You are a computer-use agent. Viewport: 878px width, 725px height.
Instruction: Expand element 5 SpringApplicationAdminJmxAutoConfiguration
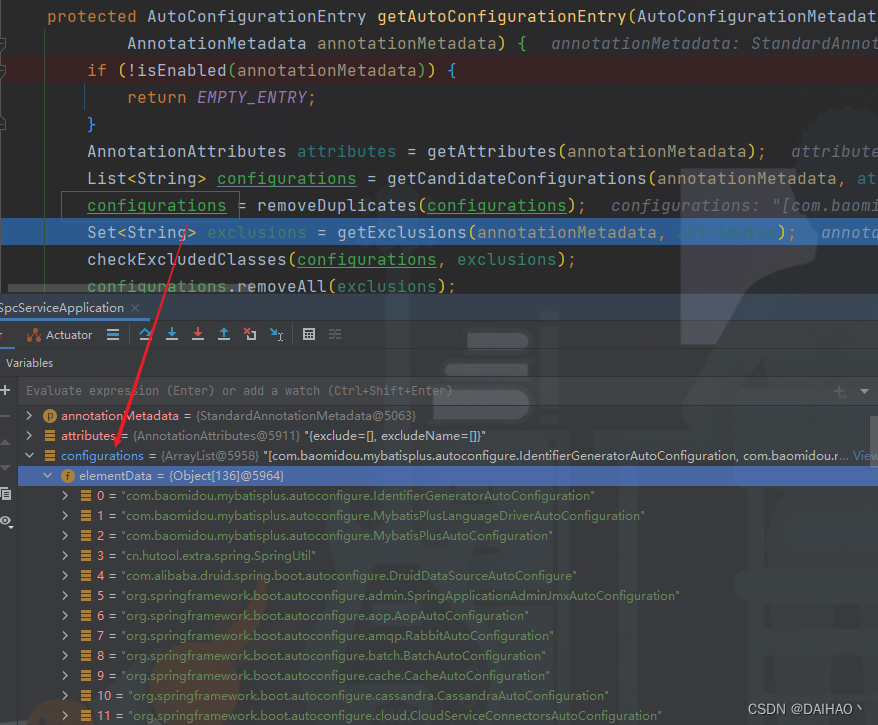[x=66, y=596]
